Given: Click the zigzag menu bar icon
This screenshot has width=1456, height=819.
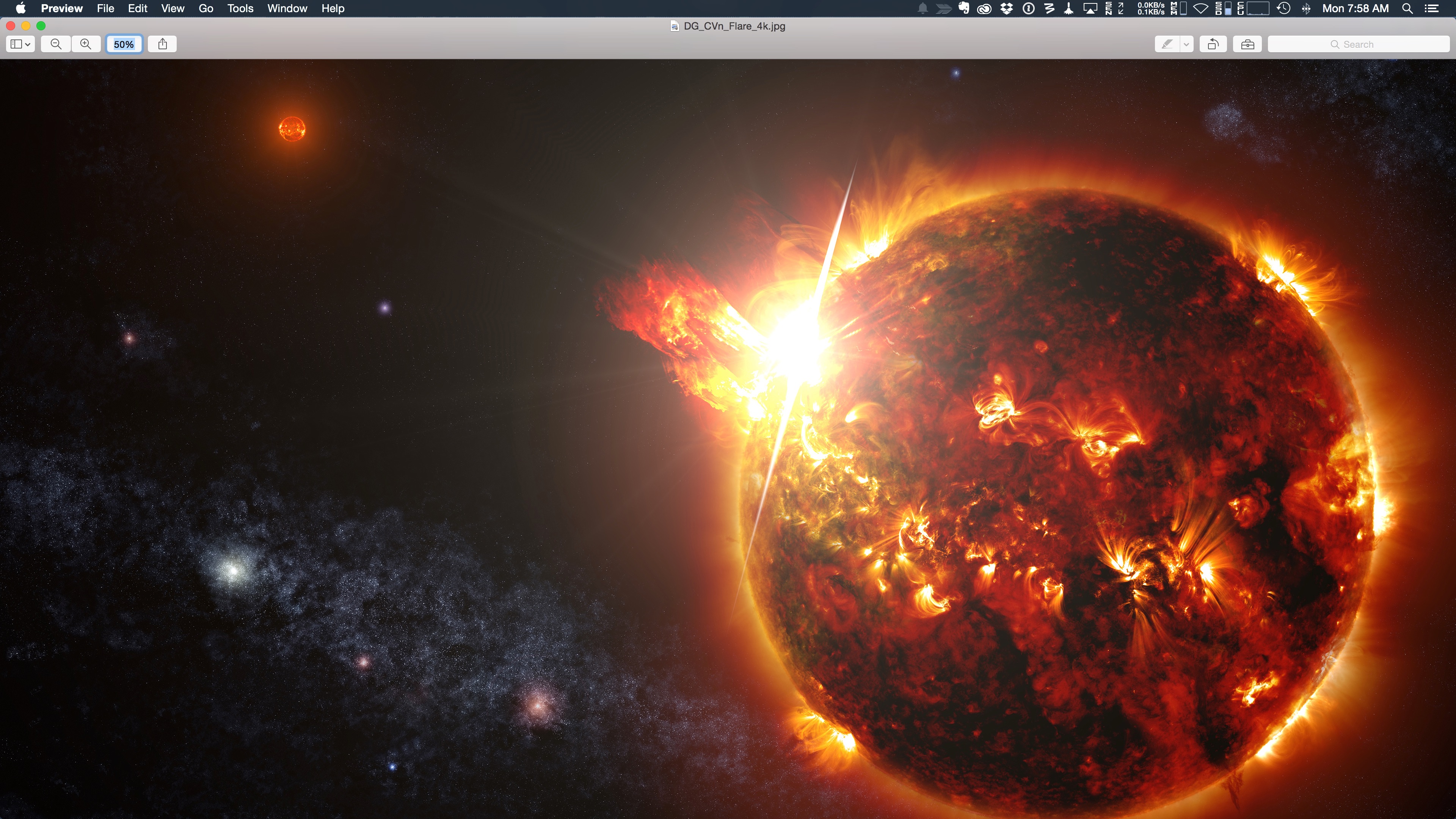Looking at the screenshot, I should 1049,8.
